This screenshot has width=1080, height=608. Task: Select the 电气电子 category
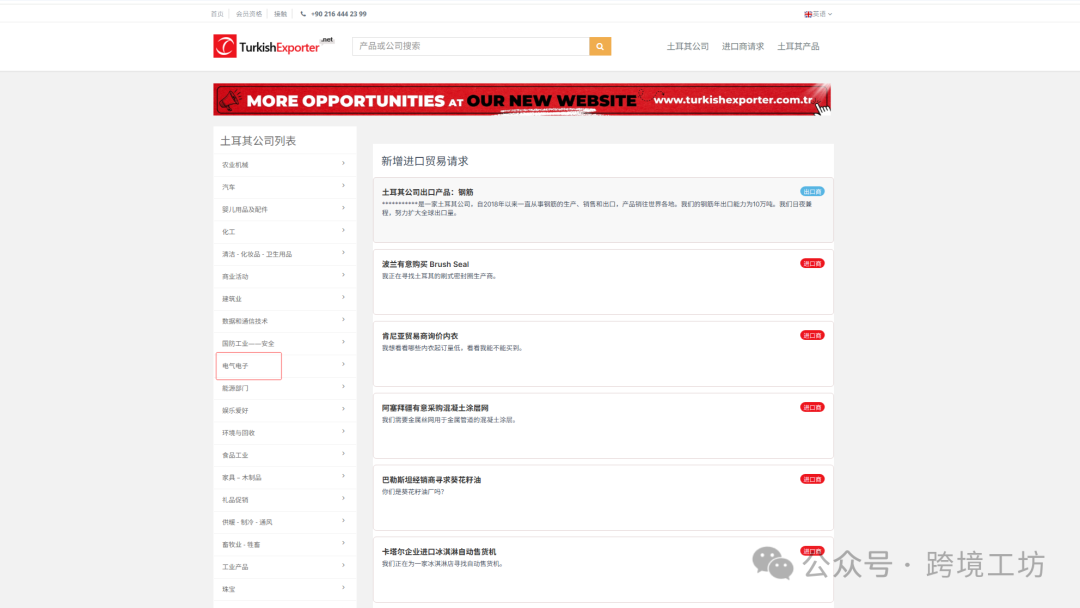(236, 366)
